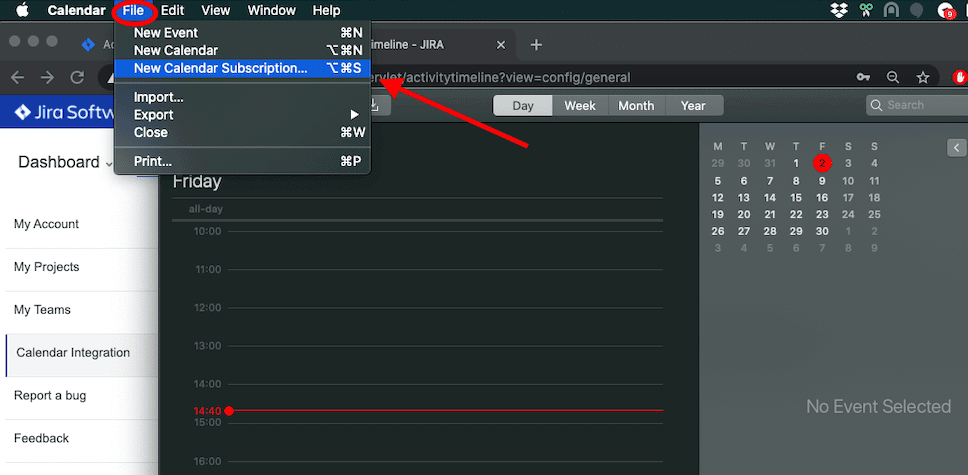Choose Close from File menu
The width and height of the screenshot is (968, 475).
242,132
